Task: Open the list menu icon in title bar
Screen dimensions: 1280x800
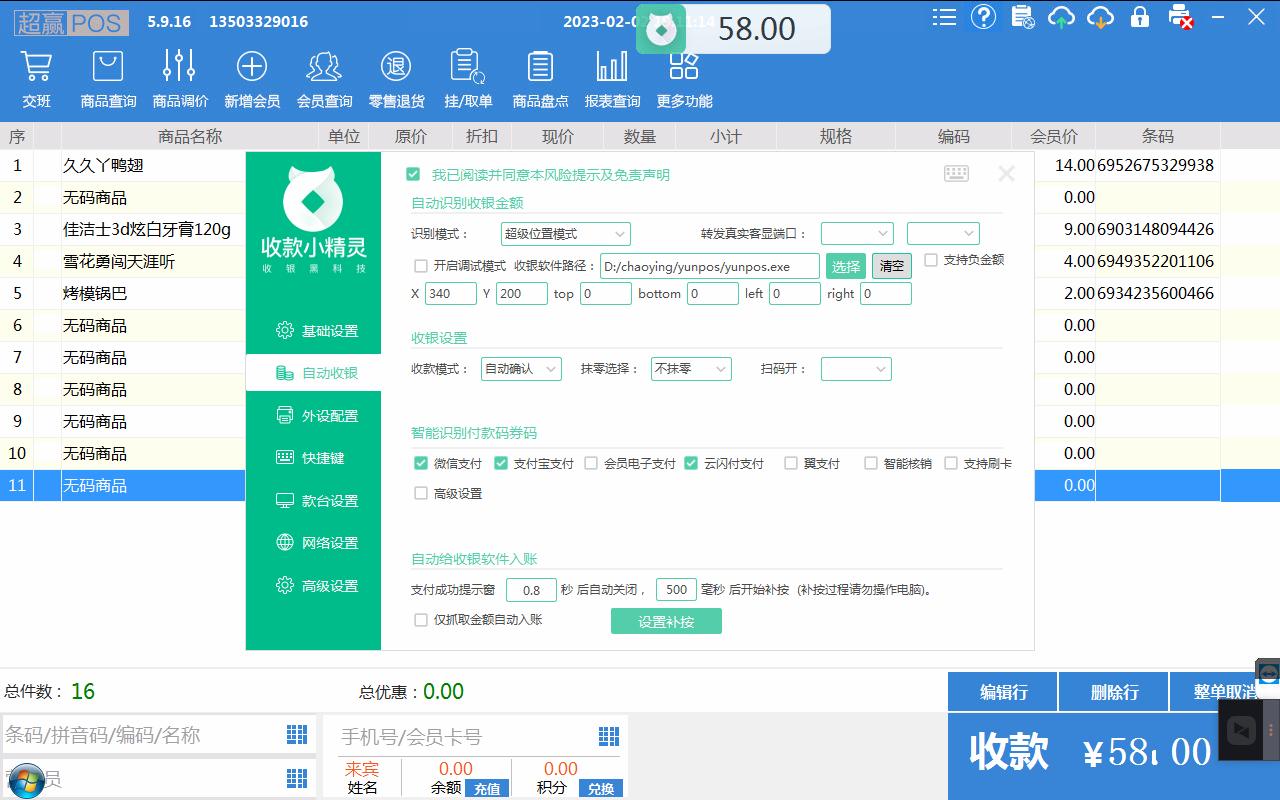Action: 943,17
